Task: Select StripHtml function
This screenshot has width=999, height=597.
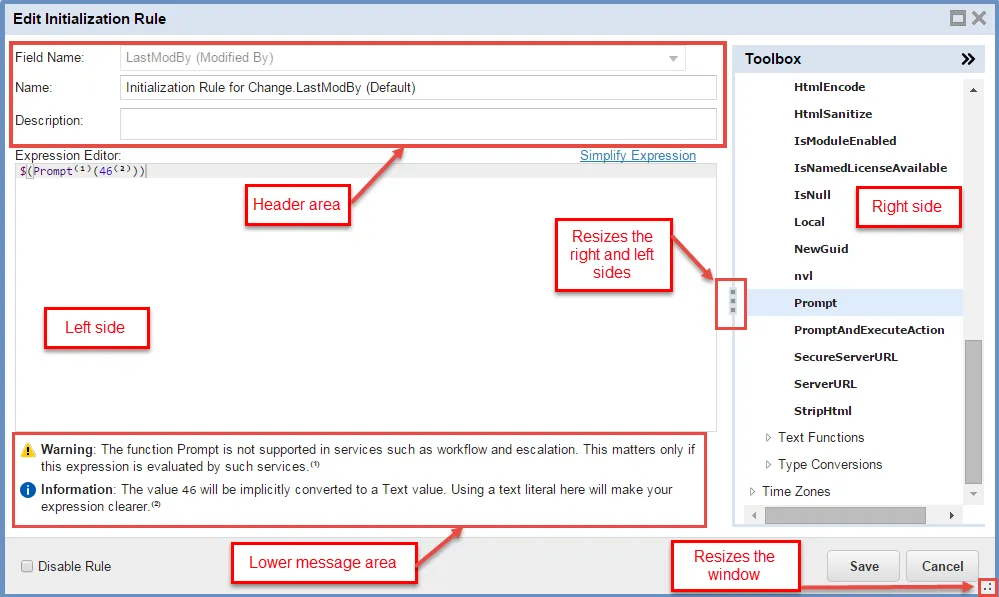Action: click(823, 411)
